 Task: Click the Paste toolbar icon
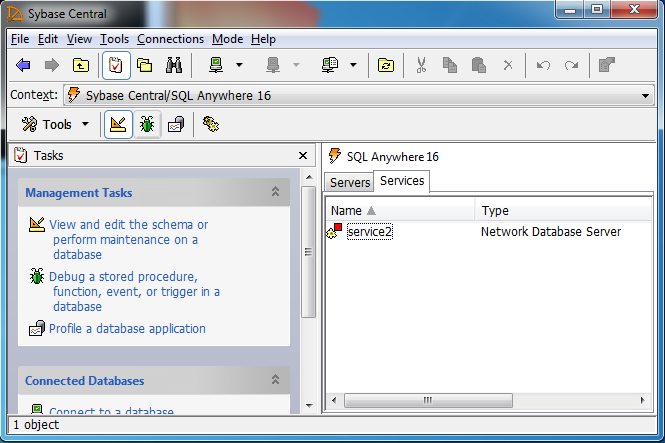[479, 65]
